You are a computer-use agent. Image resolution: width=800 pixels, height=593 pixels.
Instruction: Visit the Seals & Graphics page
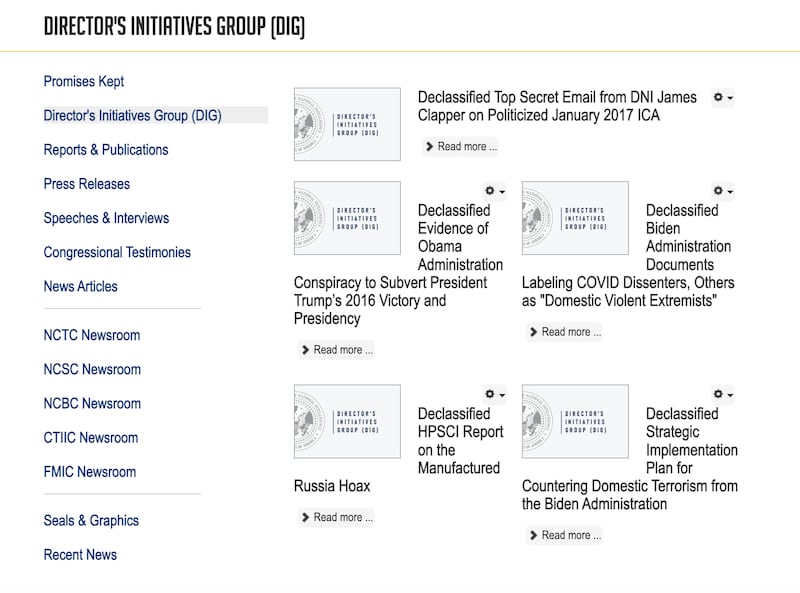(89, 520)
